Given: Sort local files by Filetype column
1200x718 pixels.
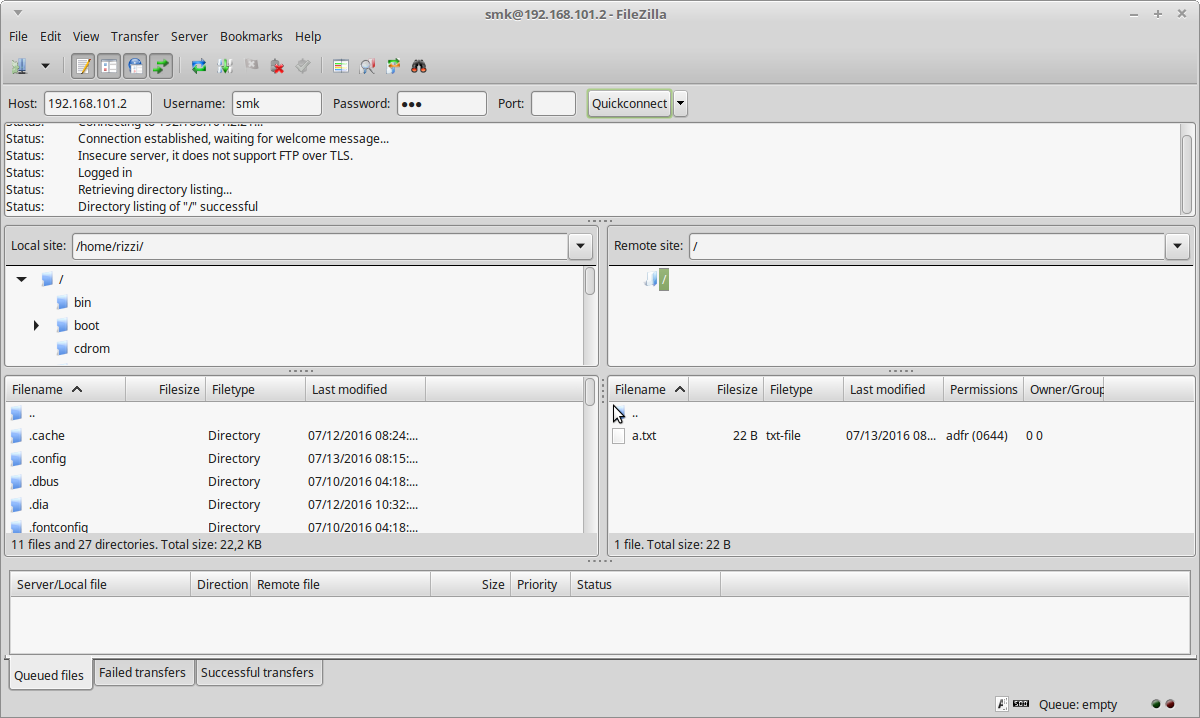Looking at the screenshot, I should (254, 390).
